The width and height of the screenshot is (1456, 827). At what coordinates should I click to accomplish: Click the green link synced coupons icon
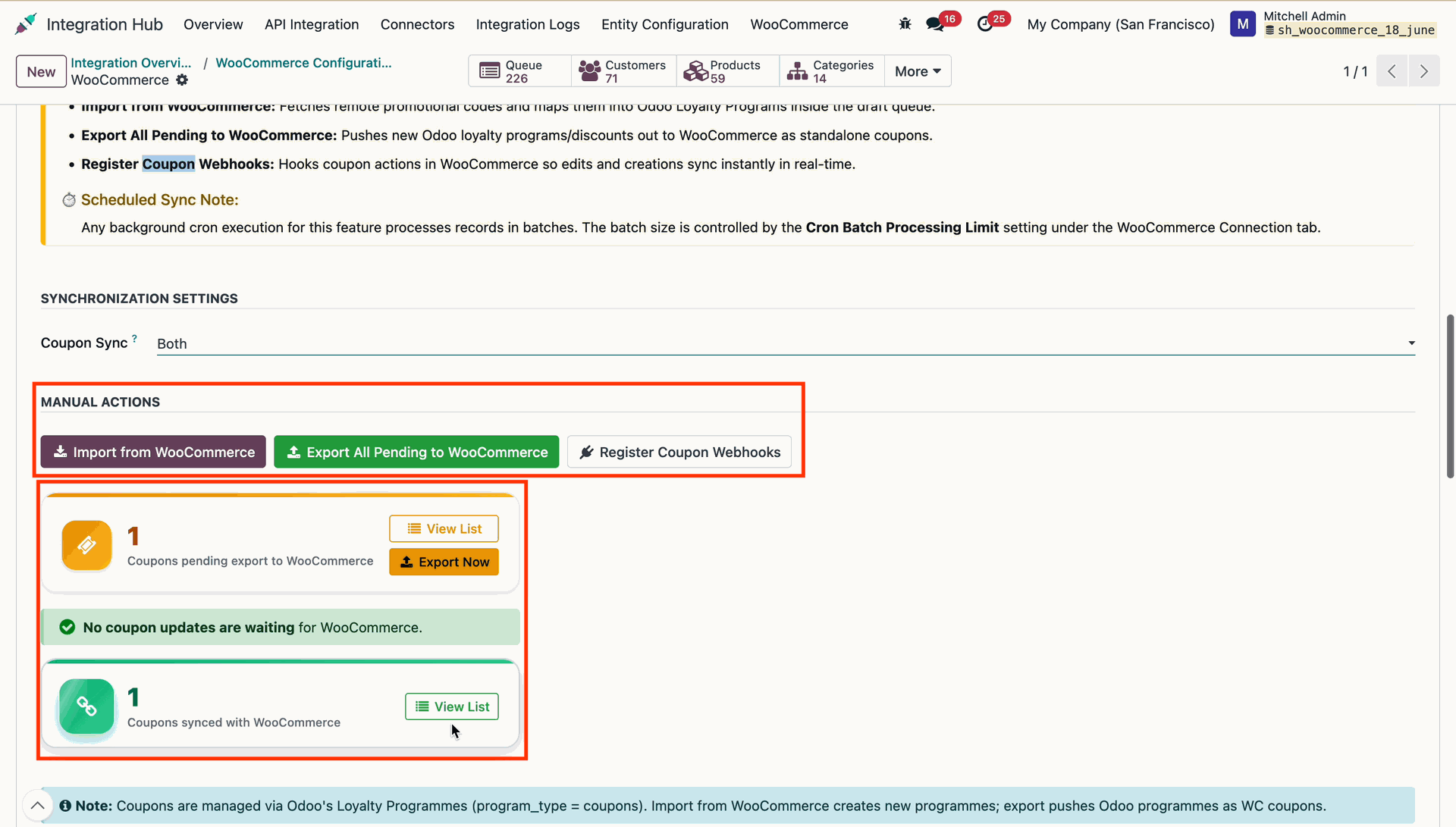[86, 706]
